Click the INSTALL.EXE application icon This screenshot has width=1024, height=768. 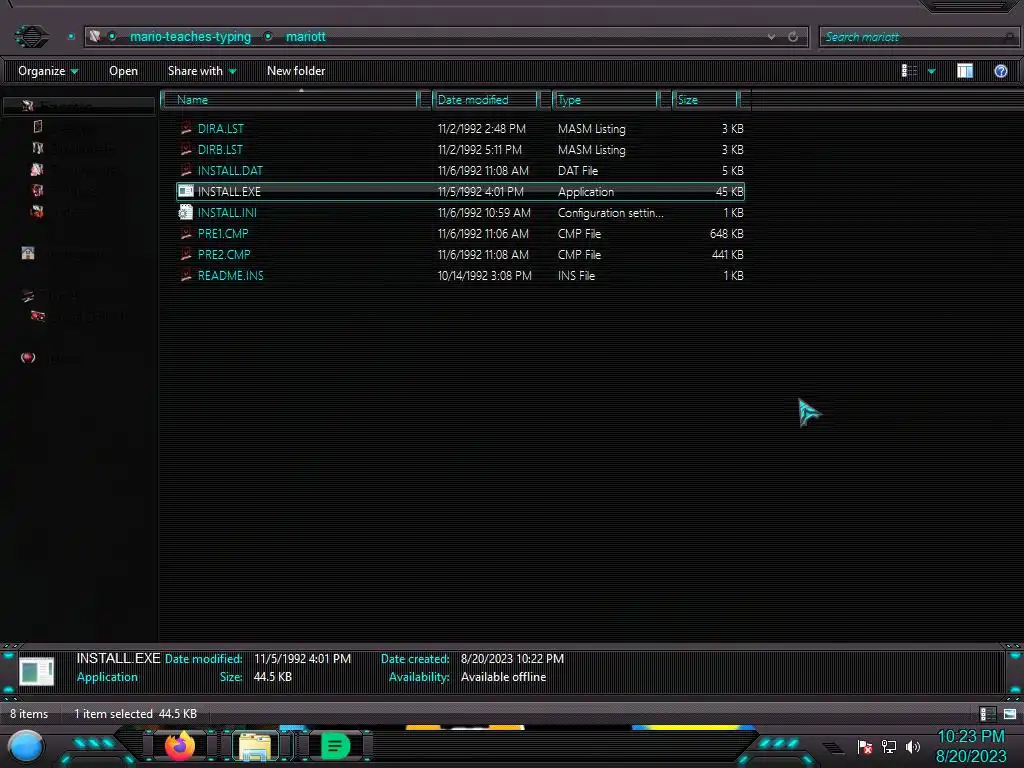click(185, 191)
